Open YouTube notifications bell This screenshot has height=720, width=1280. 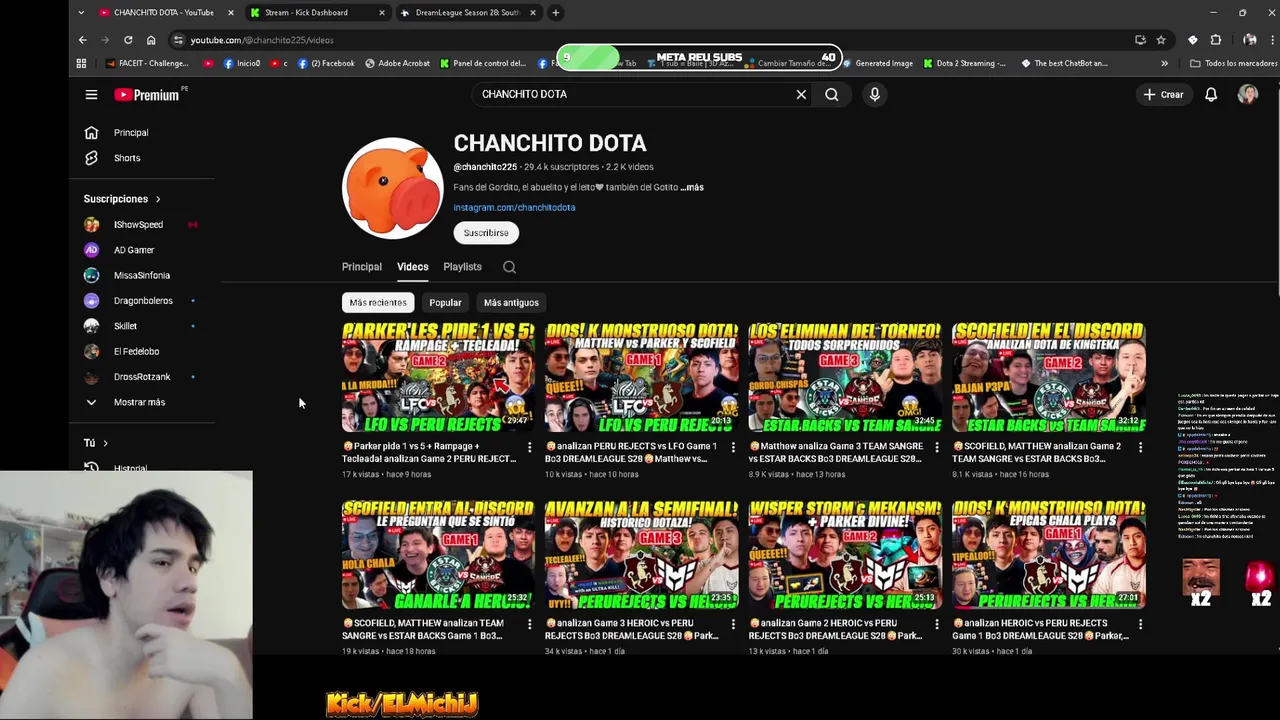click(x=1211, y=94)
